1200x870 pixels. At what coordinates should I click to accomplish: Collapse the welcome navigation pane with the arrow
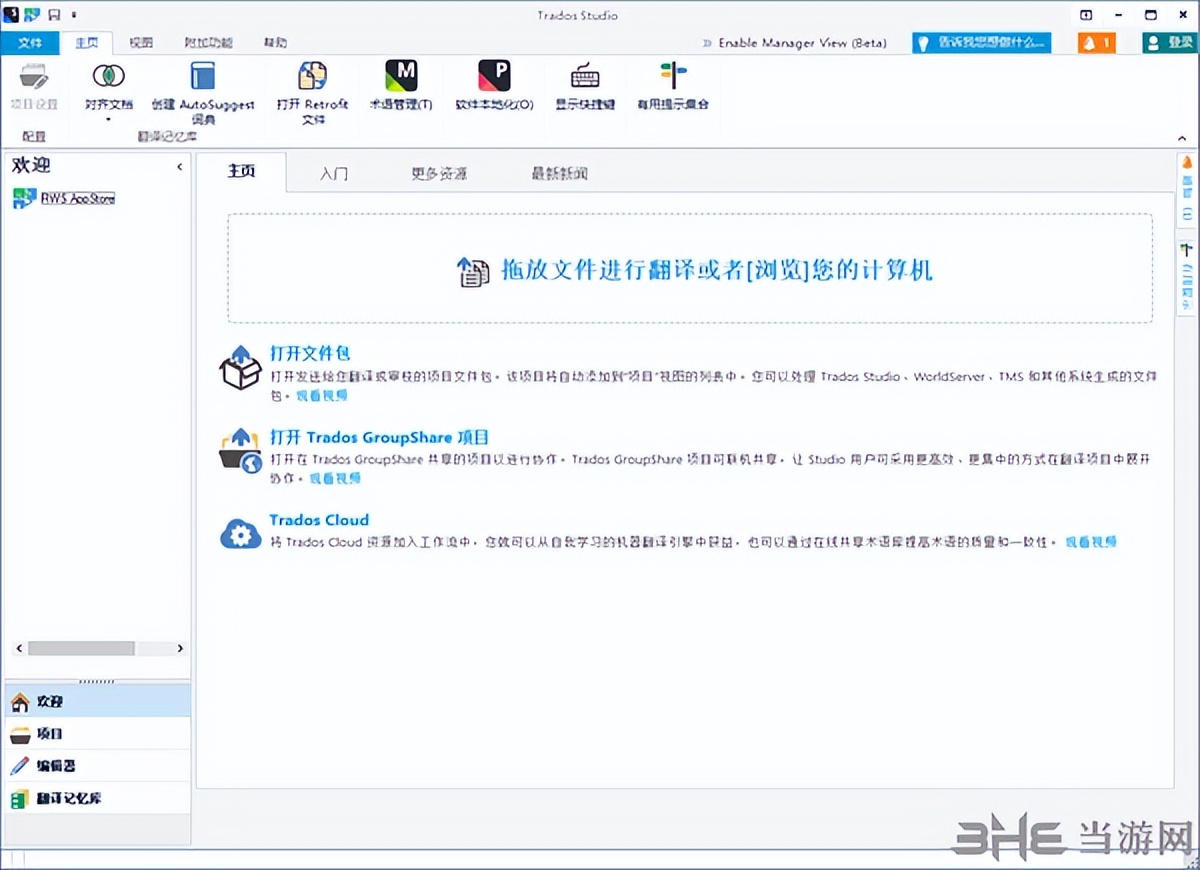pyautogui.click(x=180, y=167)
